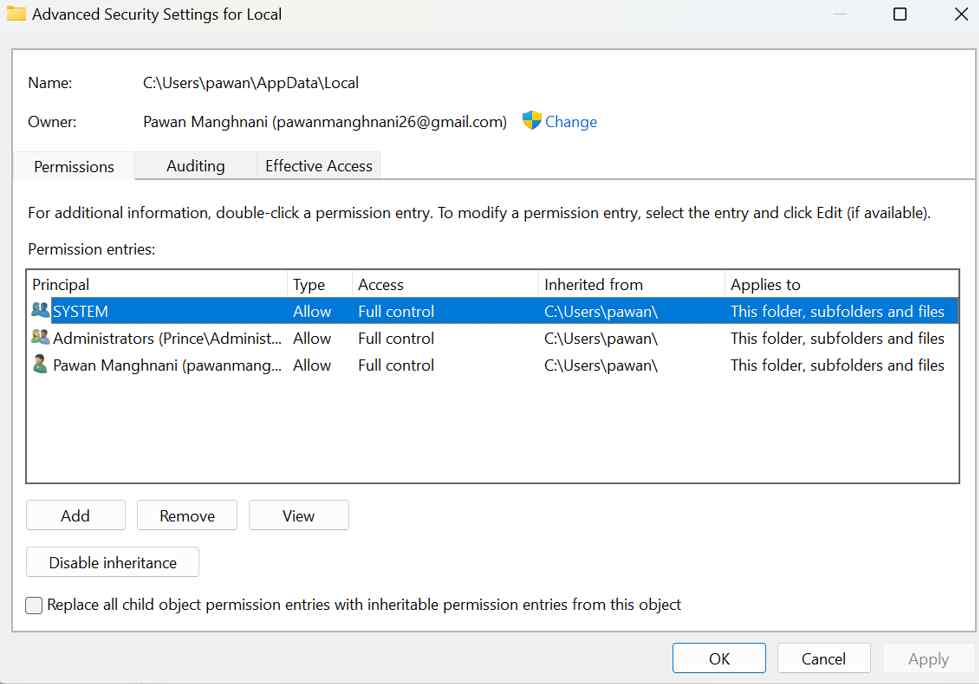Confirm with the OK button
The height and width of the screenshot is (684, 979).
[719, 659]
